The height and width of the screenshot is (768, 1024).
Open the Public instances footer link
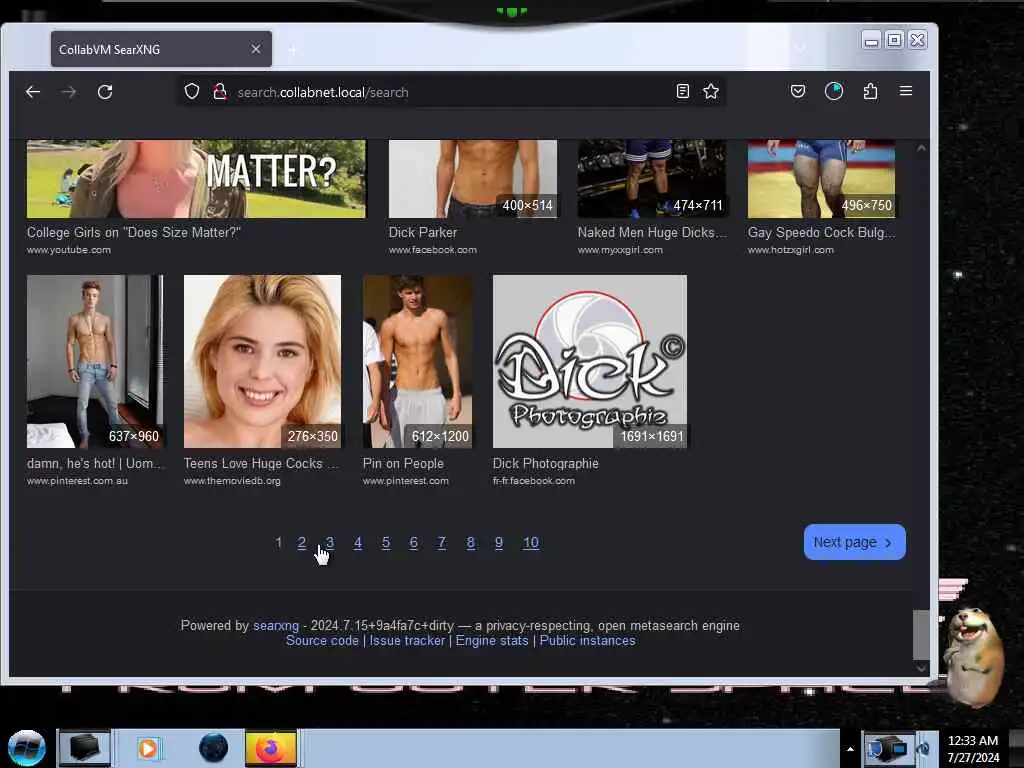pyautogui.click(x=587, y=641)
